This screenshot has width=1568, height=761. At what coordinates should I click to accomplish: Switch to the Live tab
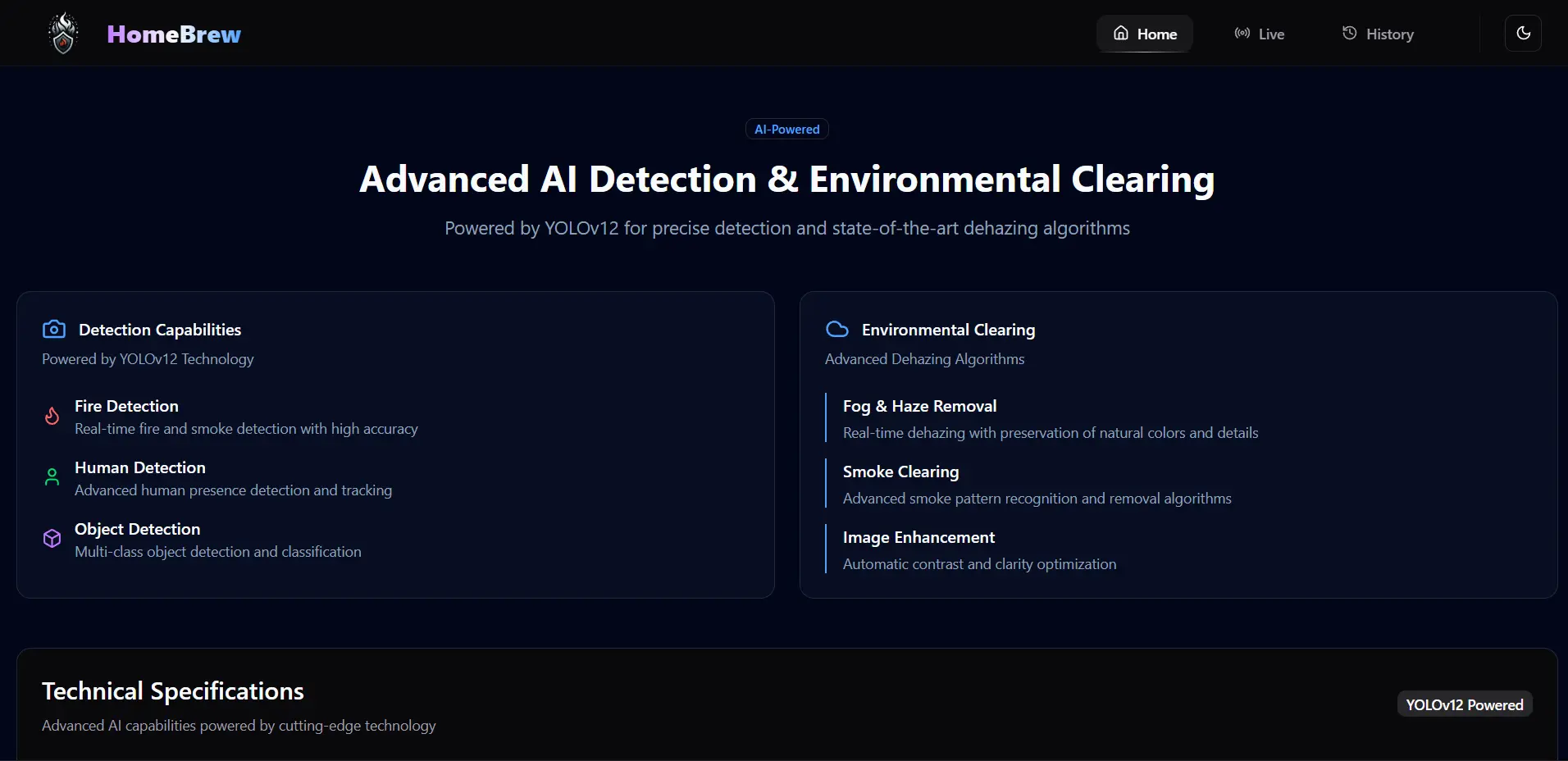pyautogui.click(x=1260, y=34)
